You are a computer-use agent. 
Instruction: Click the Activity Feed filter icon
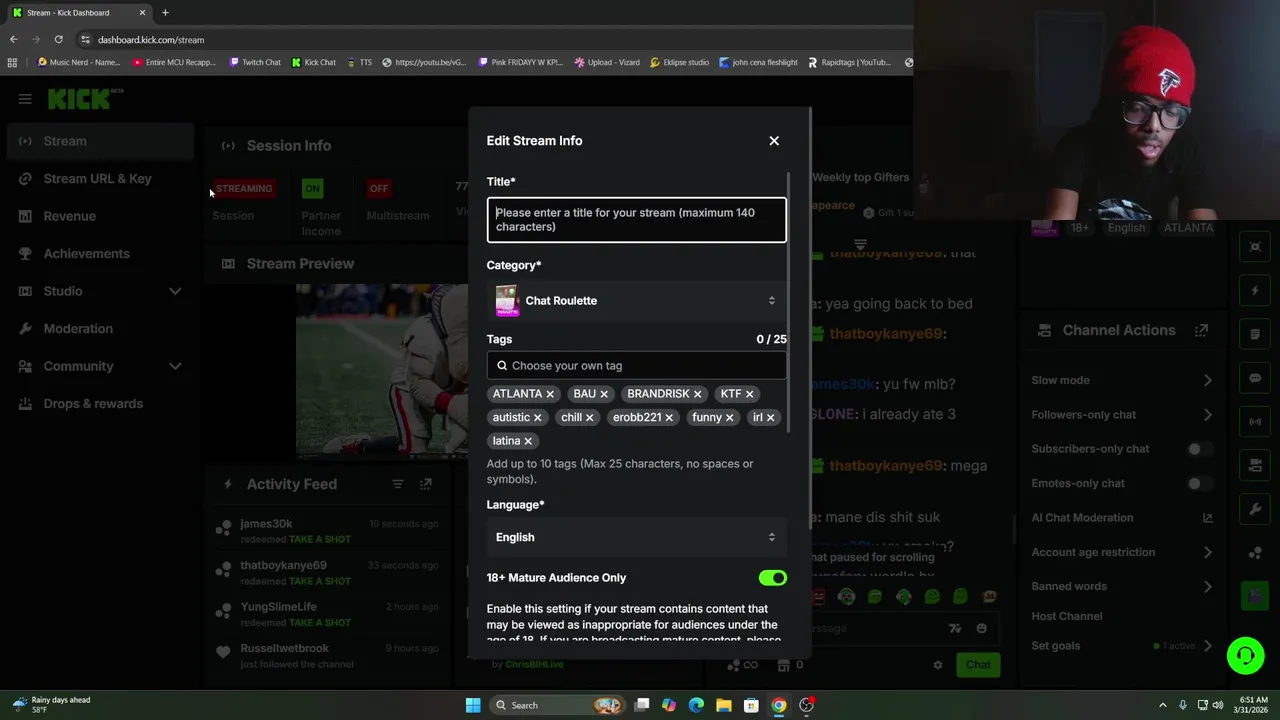(x=398, y=484)
